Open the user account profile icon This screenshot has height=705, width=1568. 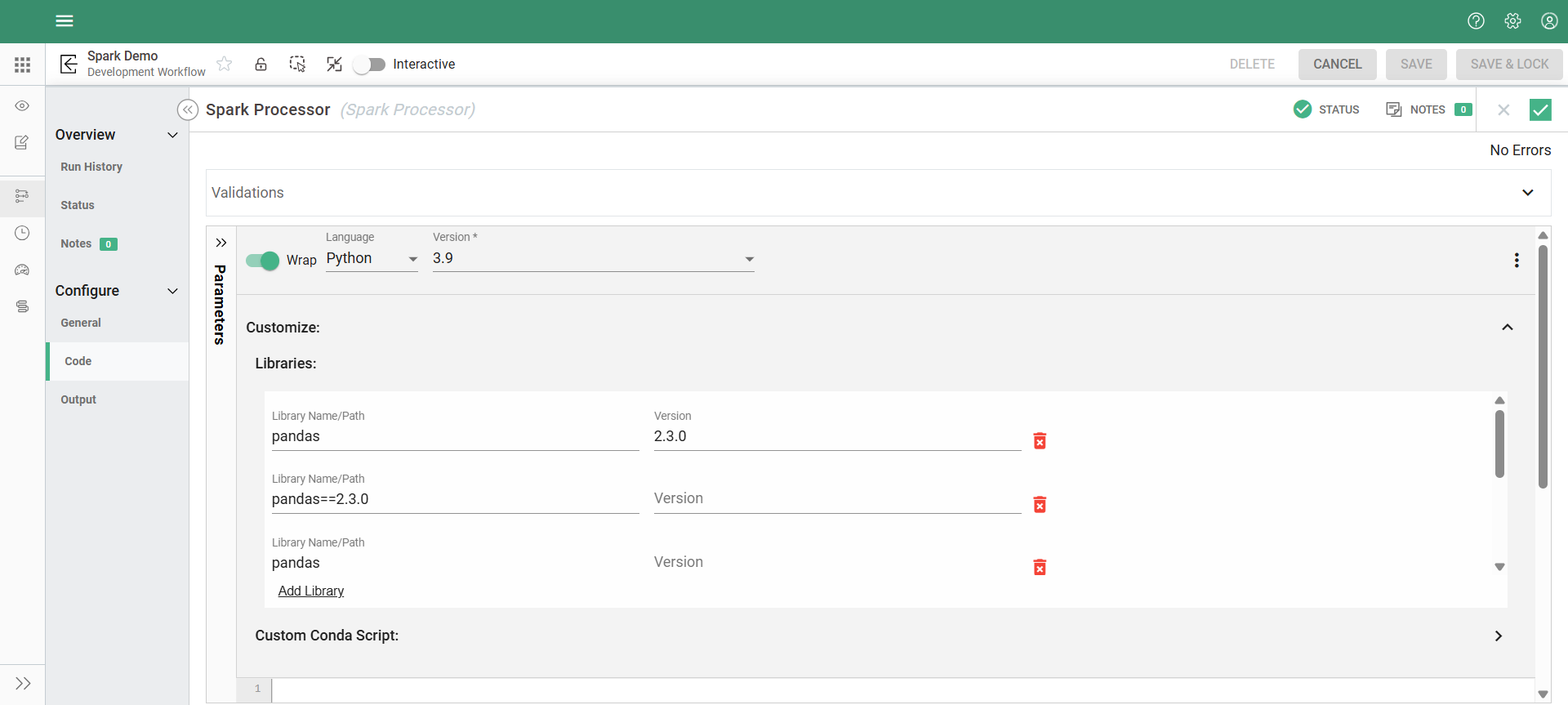1549,21
